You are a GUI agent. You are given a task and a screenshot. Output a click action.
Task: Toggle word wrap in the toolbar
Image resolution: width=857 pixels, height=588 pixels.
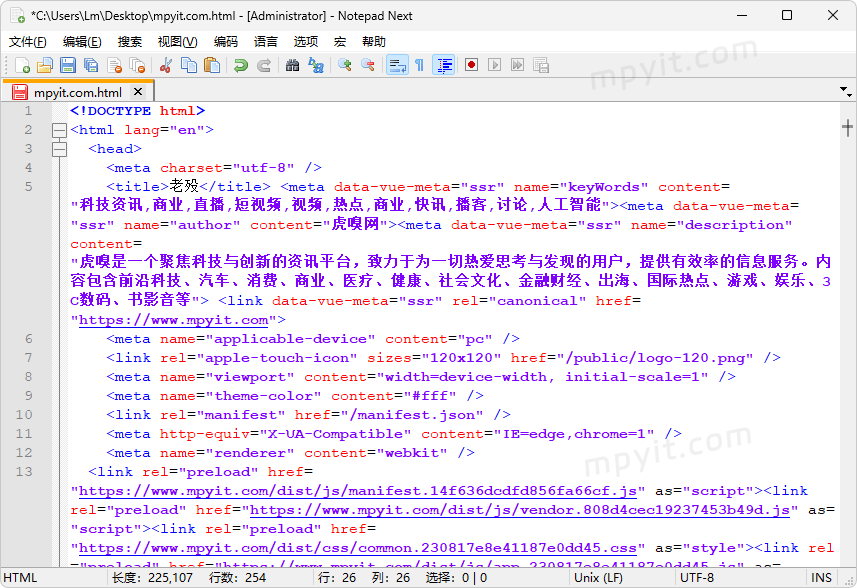(397, 65)
